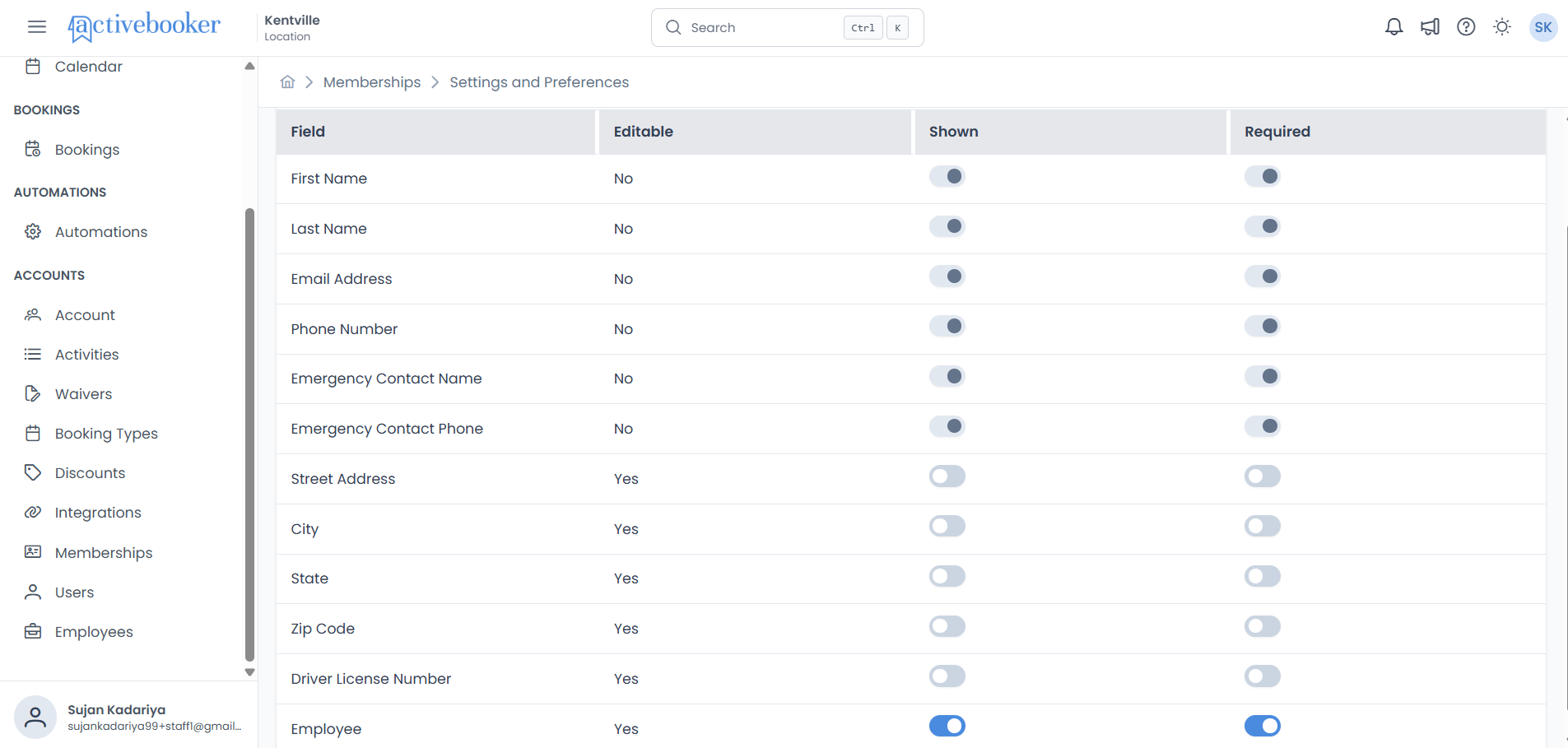Open Users page link
Image resolution: width=1568 pixels, height=748 pixels.
[x=74, y=592]
